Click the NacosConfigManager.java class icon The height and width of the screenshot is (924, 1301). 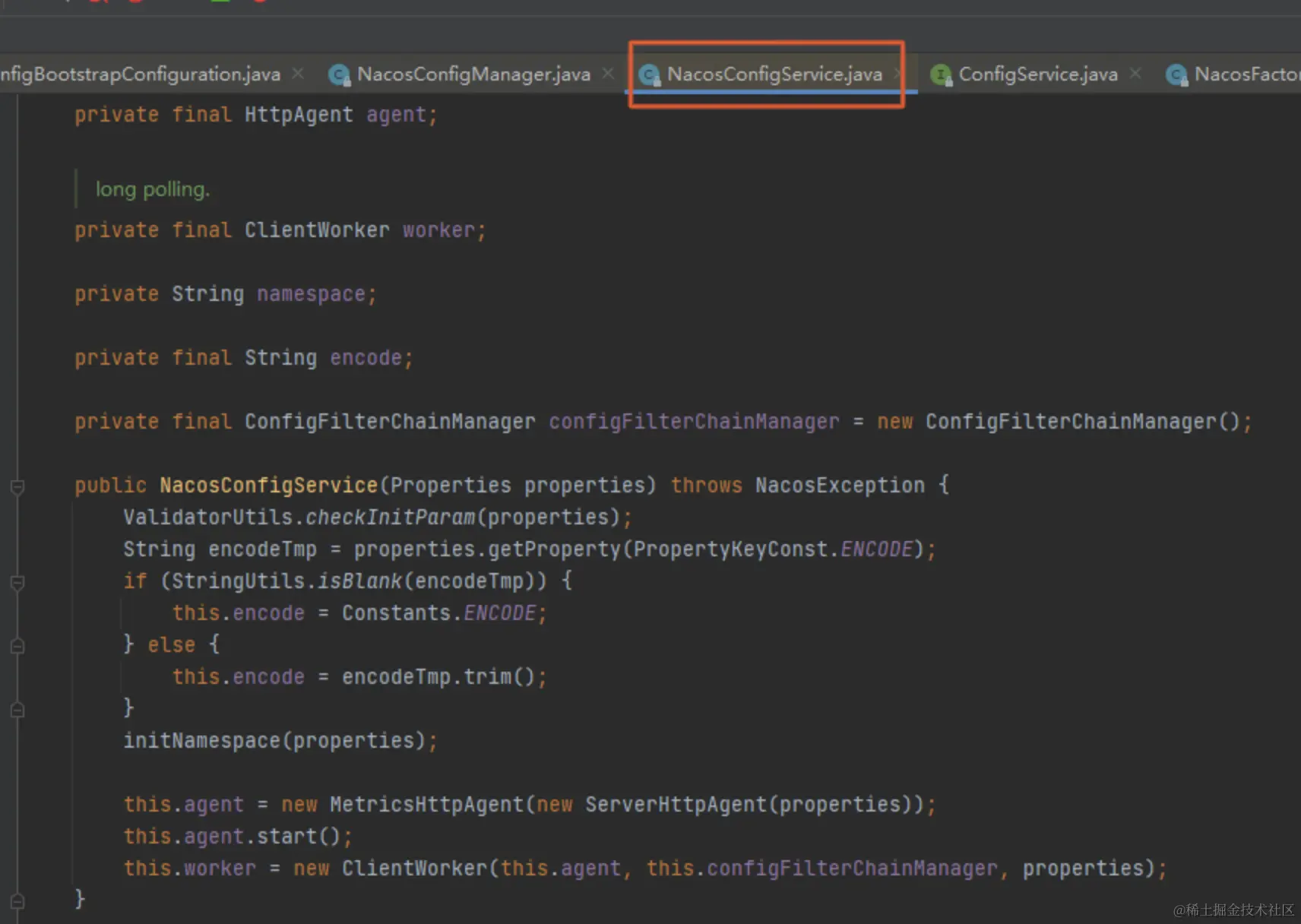pos(339,74)
